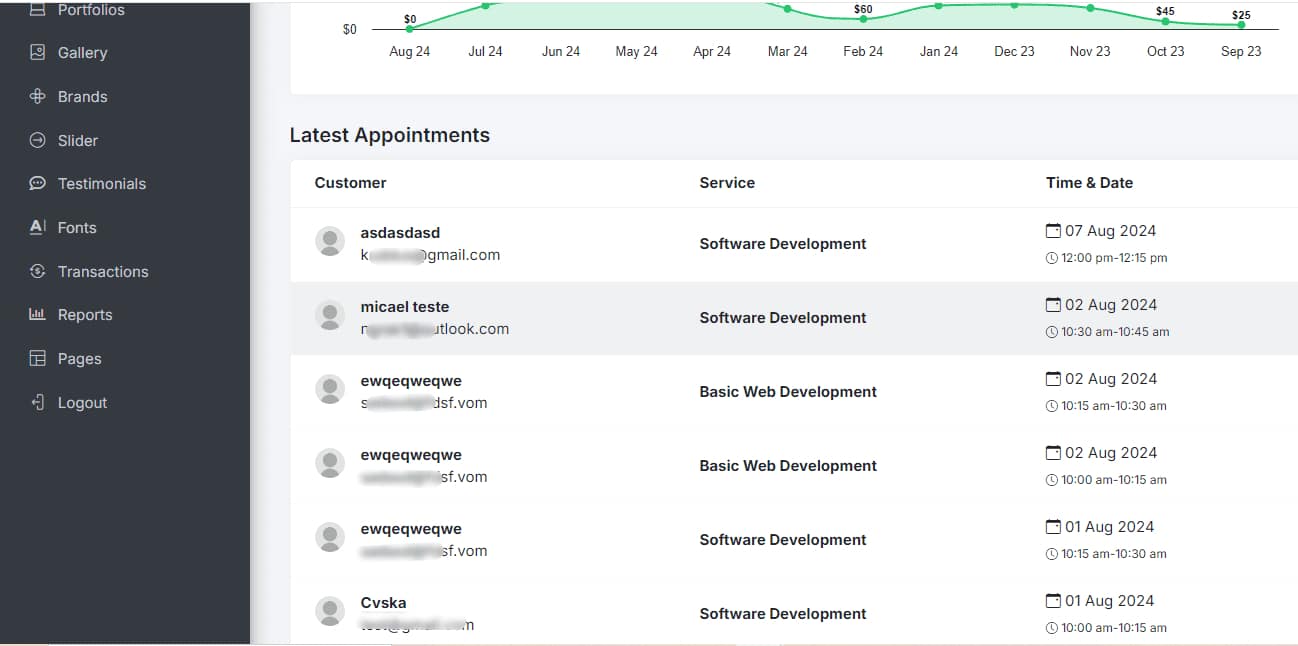This screenshot has width=1298, height=646.
Task: Click the micael teste avatar image
Action: point(330,315)
